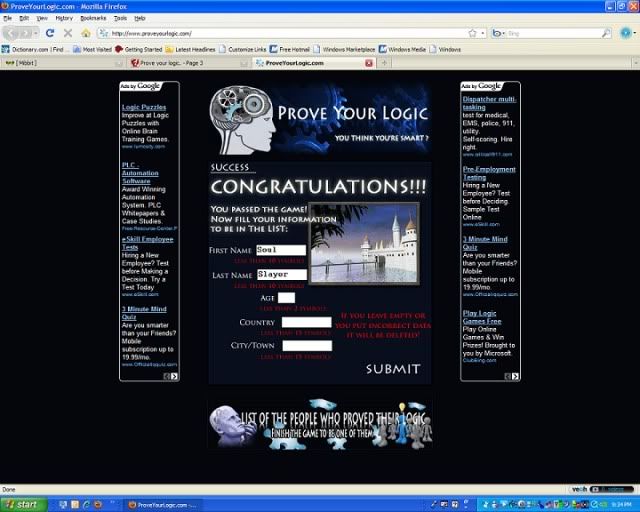The width and height of the screenshot is (640, 512).
Task: Open the File menu
Action: (x=7, y=18)
